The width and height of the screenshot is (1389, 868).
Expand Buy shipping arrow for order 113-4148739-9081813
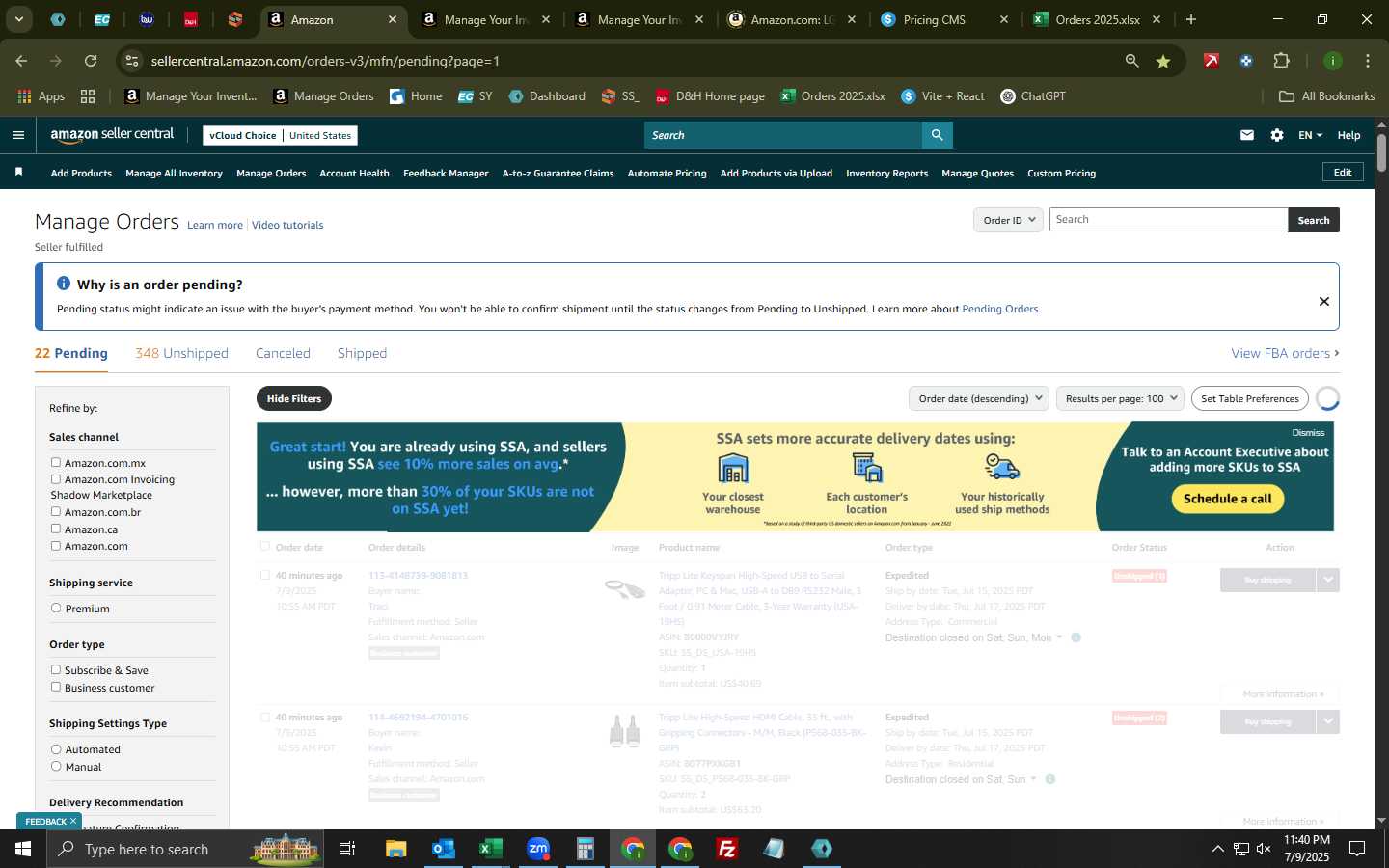tap(1328, 580)
